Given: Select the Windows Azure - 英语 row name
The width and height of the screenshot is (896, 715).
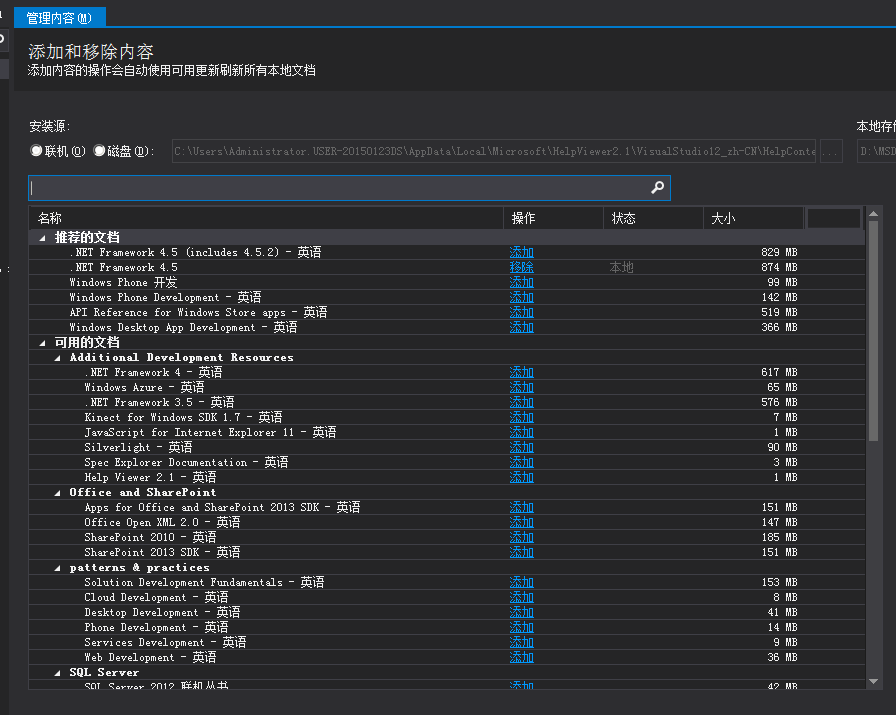Looking at the screenshot, I should 144,387.
